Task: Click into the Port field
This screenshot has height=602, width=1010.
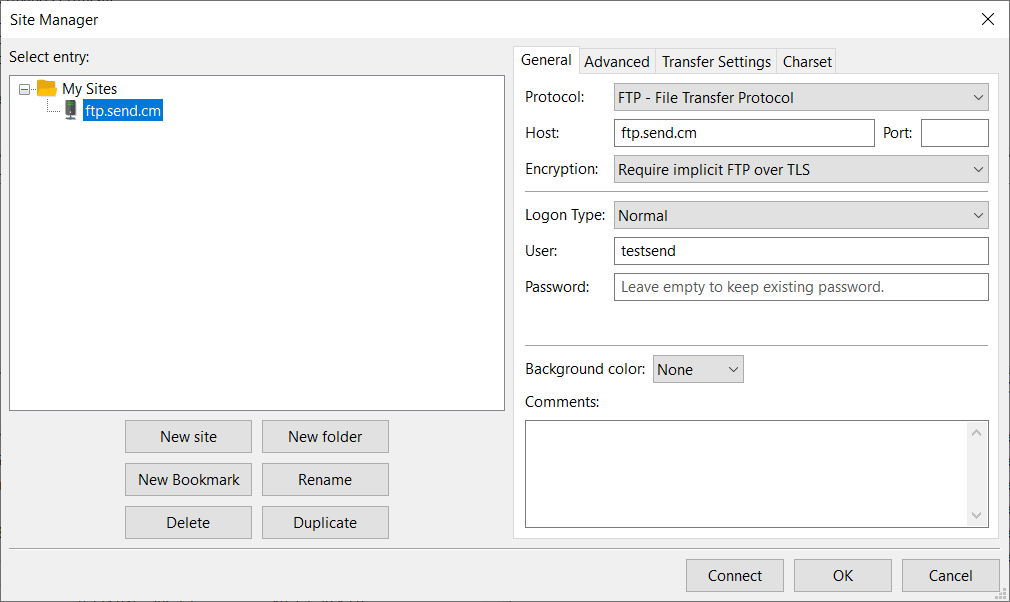Action: pyautogui.click(x=955, y=133)
